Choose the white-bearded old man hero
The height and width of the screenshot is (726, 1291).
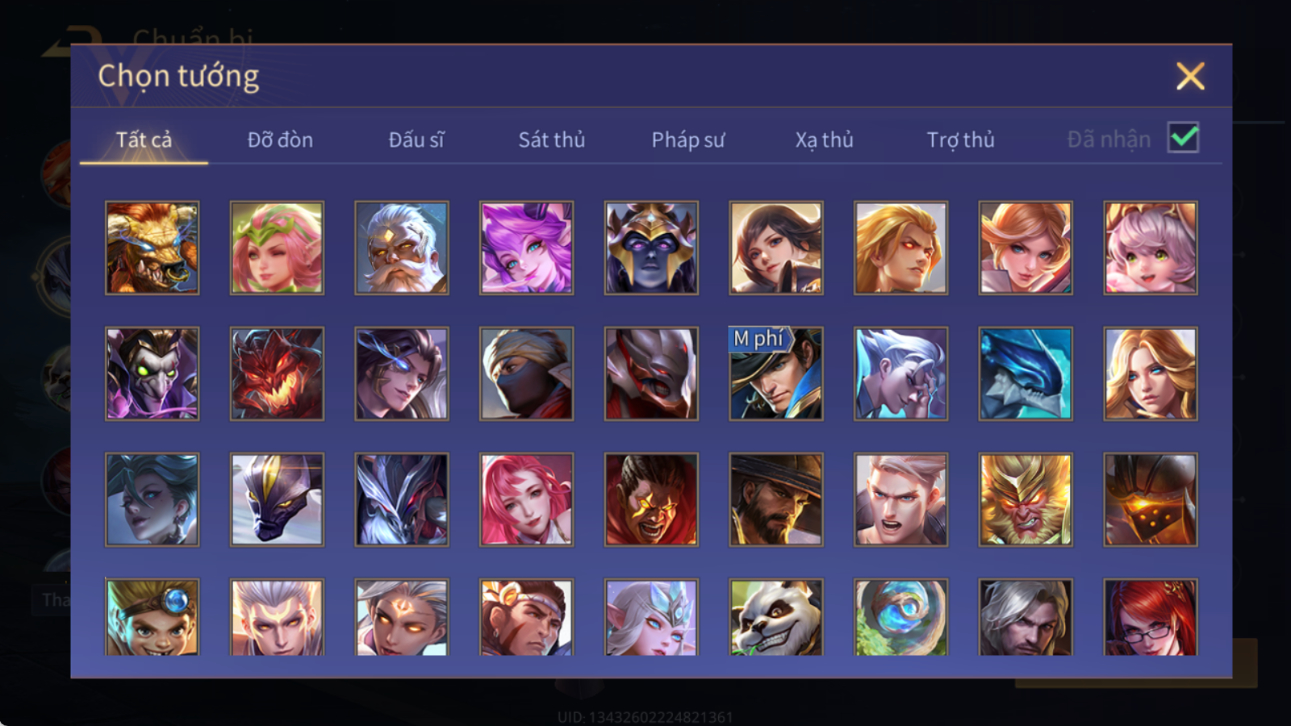point(402,248)
